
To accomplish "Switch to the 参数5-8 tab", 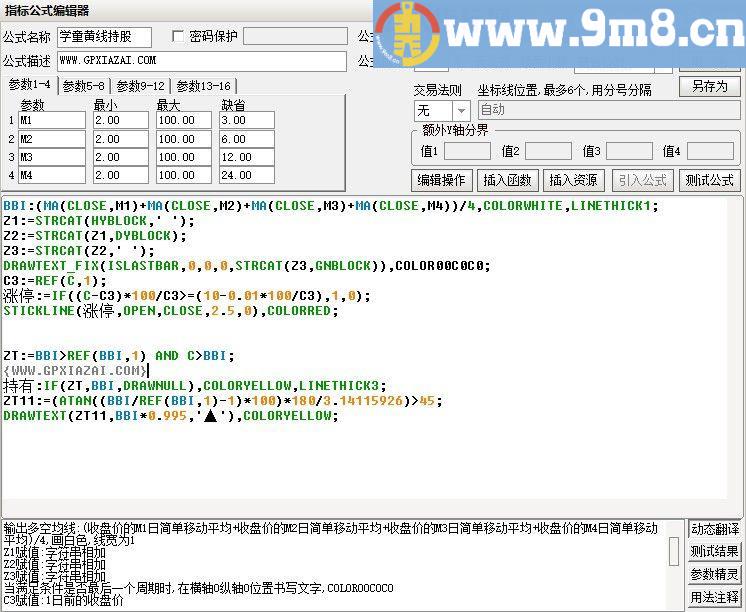I will 84,86.
